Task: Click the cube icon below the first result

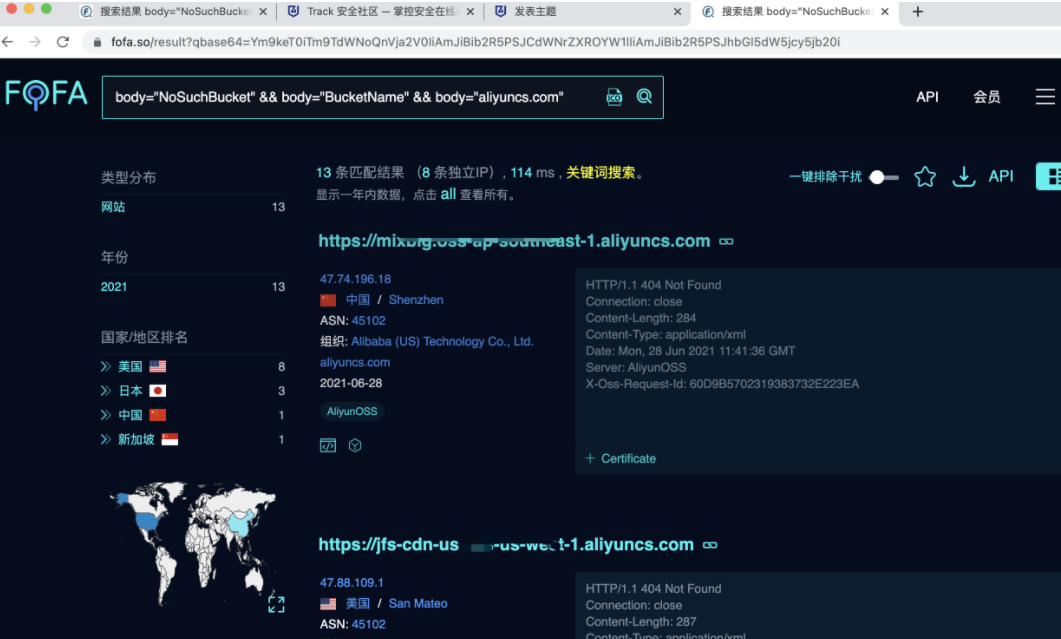Action: coord(355,444)
